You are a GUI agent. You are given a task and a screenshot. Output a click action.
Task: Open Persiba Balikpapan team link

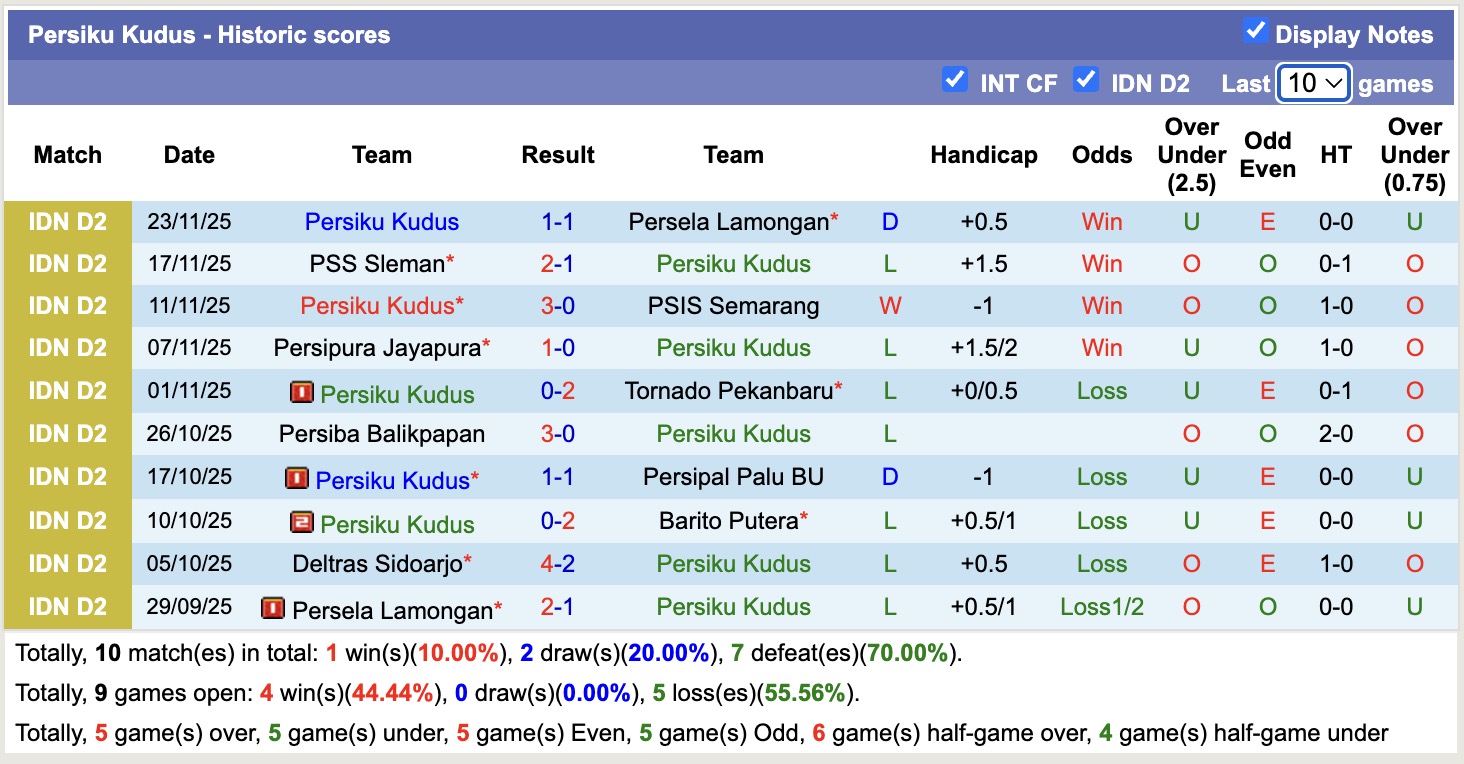[x=382, y=434]
